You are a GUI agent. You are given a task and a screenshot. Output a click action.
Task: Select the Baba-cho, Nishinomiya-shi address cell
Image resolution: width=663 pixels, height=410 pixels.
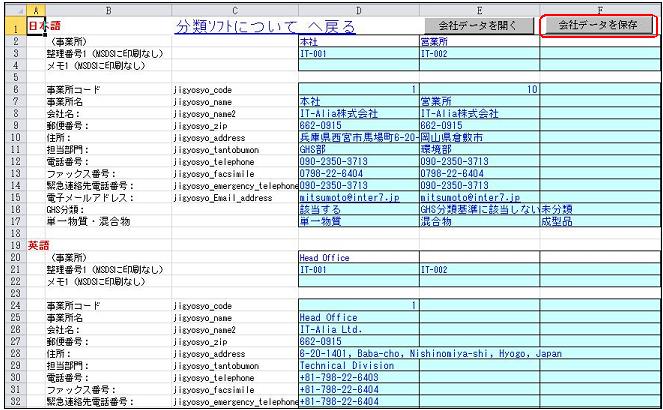(359, 353)
